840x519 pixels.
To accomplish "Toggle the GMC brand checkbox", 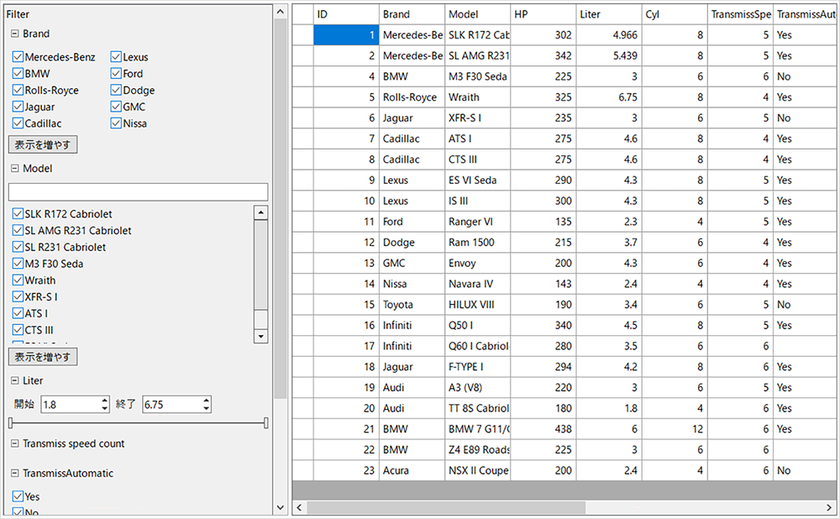I will [116, 107].
